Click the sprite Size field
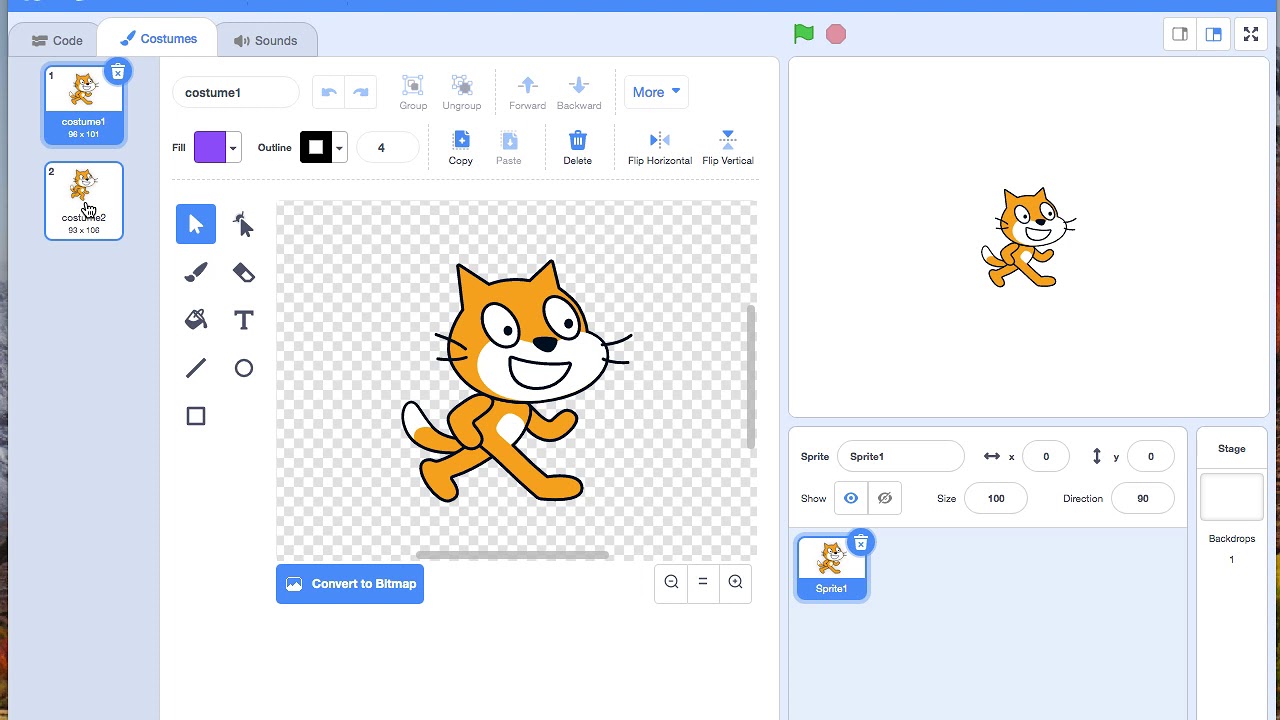Viewport: 1280px width, 720px height. coord(996,498)
